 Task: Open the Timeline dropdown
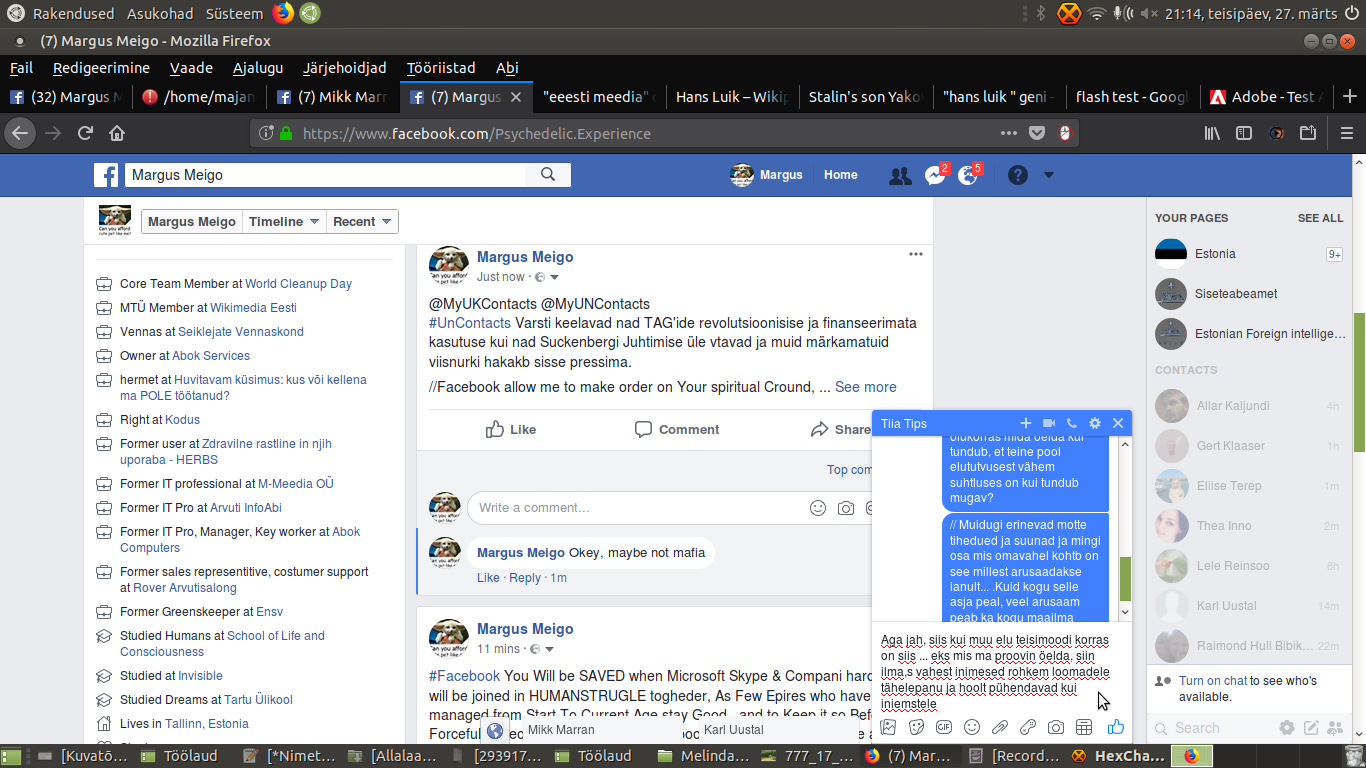coord(284,222)
